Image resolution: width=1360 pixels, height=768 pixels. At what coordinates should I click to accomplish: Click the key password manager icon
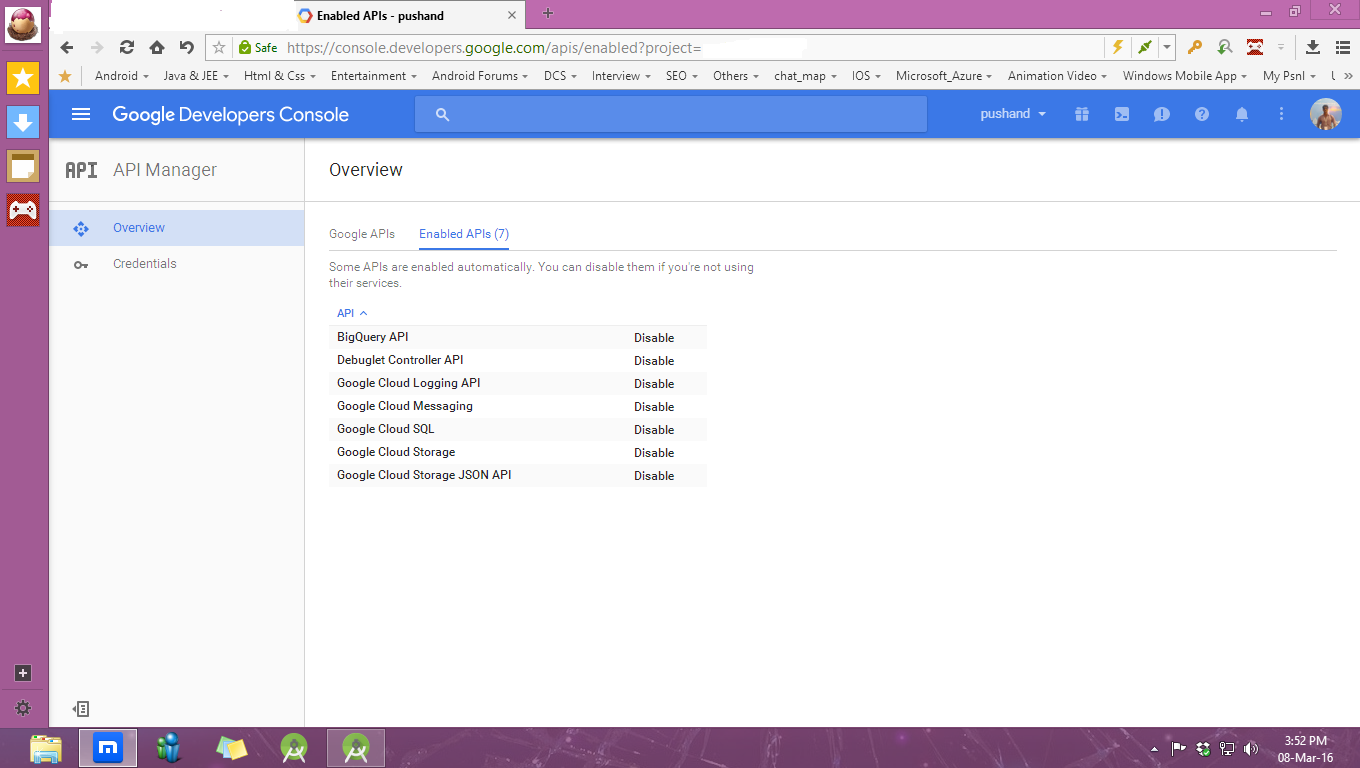point(1194,47)
